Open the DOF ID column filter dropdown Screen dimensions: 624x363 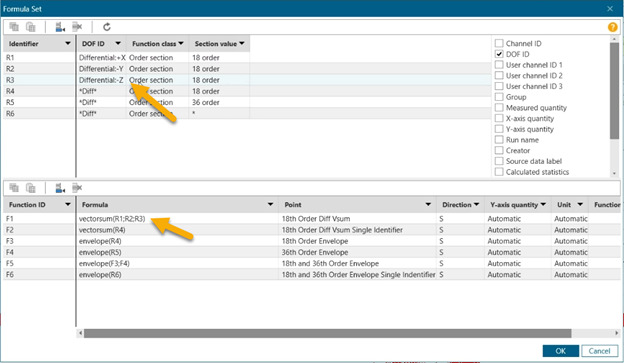[118, 43]
